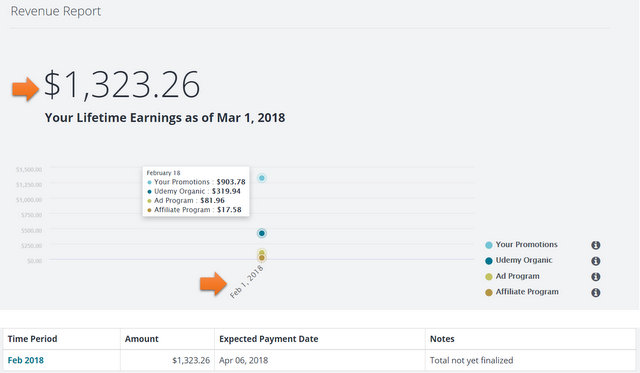Toggle Affiliate Program legend series
The height and width of the screenshot is (373, 640).
coord(522,292)
